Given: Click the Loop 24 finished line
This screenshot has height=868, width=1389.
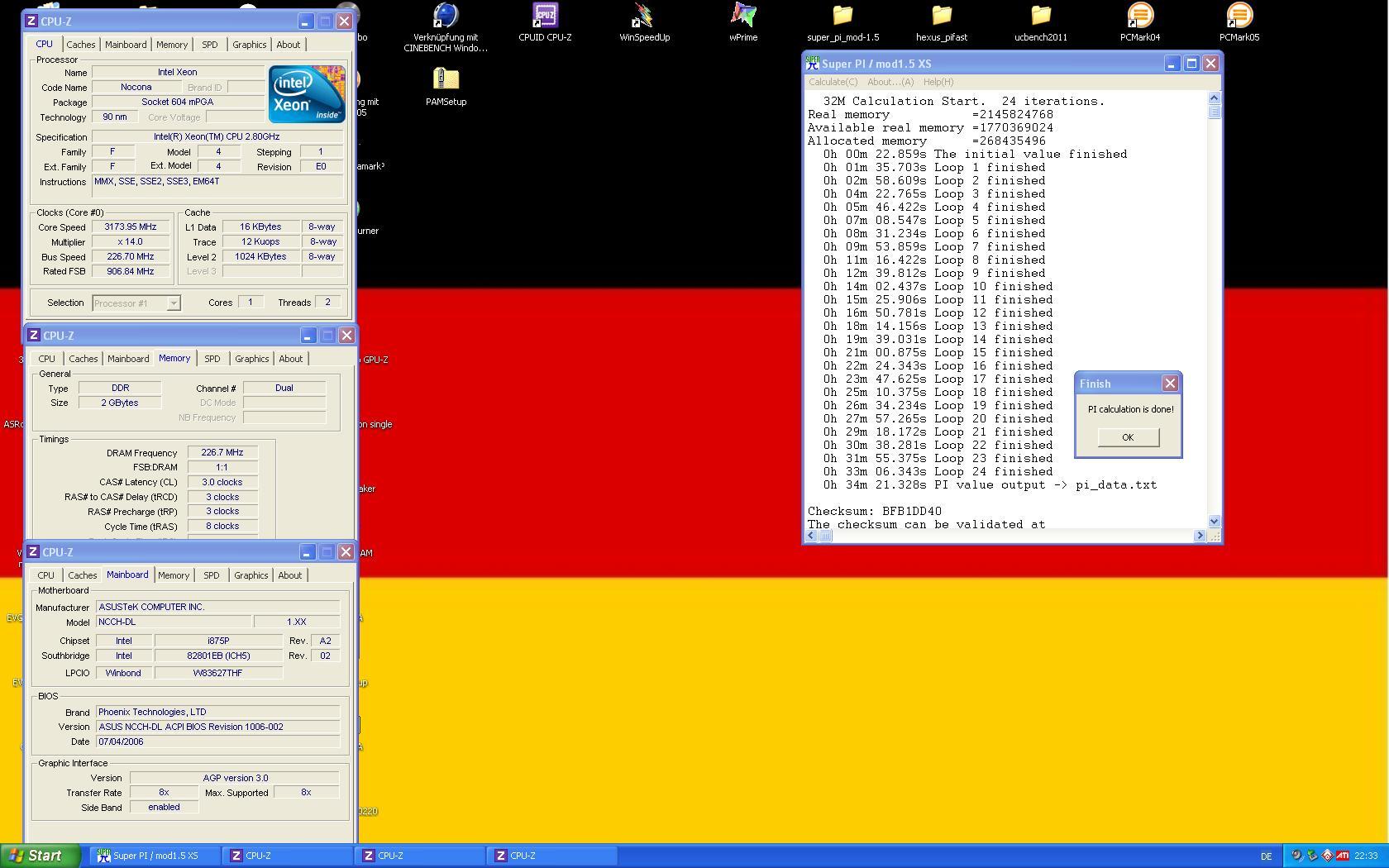Looking at the screenshot, I should (938, 471).
